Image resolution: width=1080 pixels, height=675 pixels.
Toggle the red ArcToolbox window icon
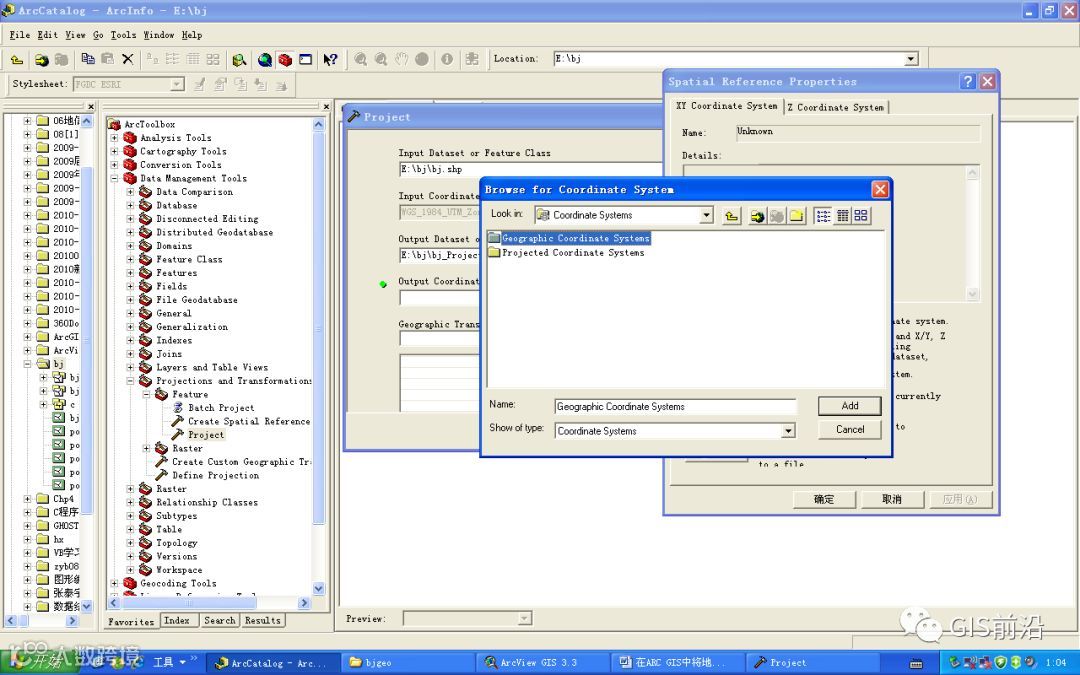point(285,60)
